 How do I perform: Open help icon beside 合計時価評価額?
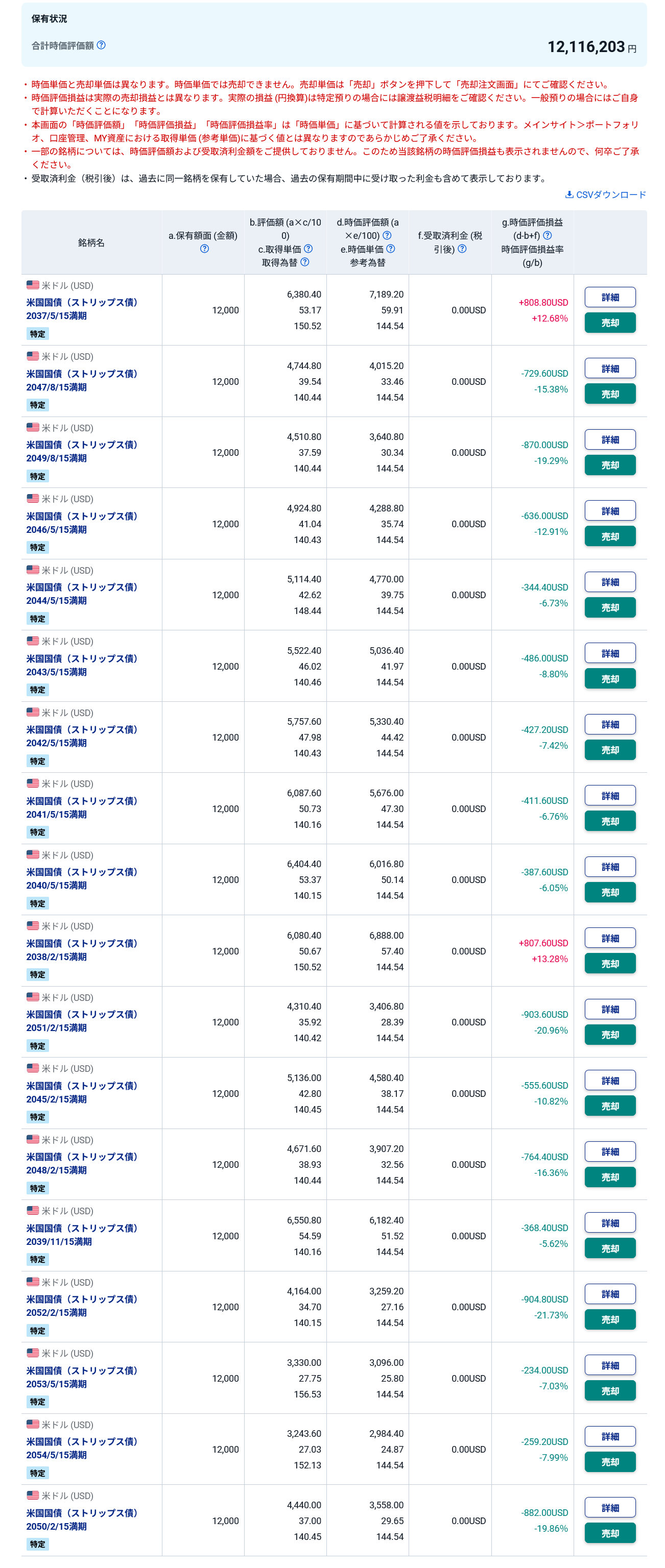[x=101, y=45]
